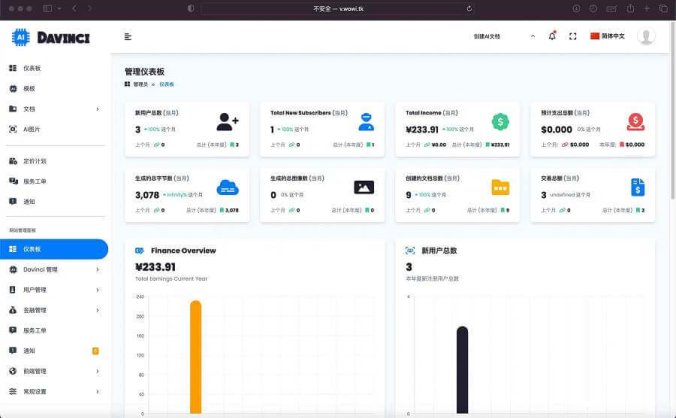676x418 pixels.
Task: Select 定价计划 in the sidebar
Action: (35, 161)
